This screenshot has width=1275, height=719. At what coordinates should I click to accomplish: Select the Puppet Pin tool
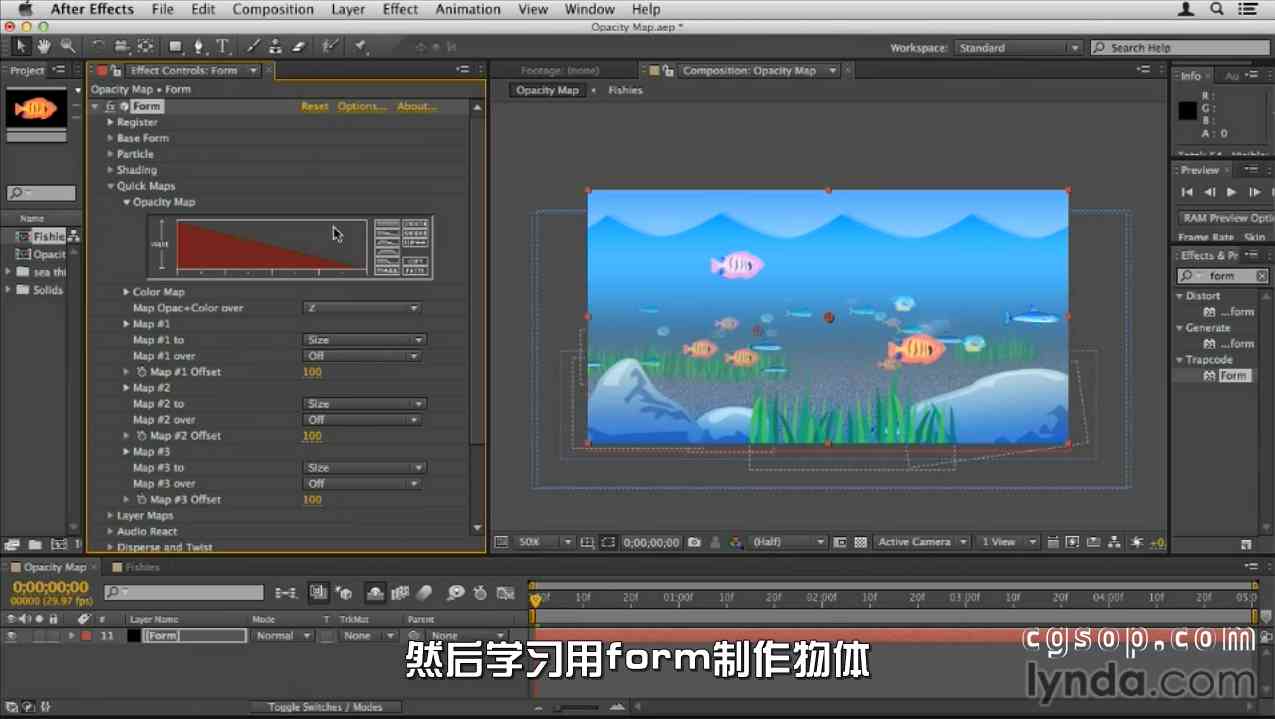click(360, 46)
